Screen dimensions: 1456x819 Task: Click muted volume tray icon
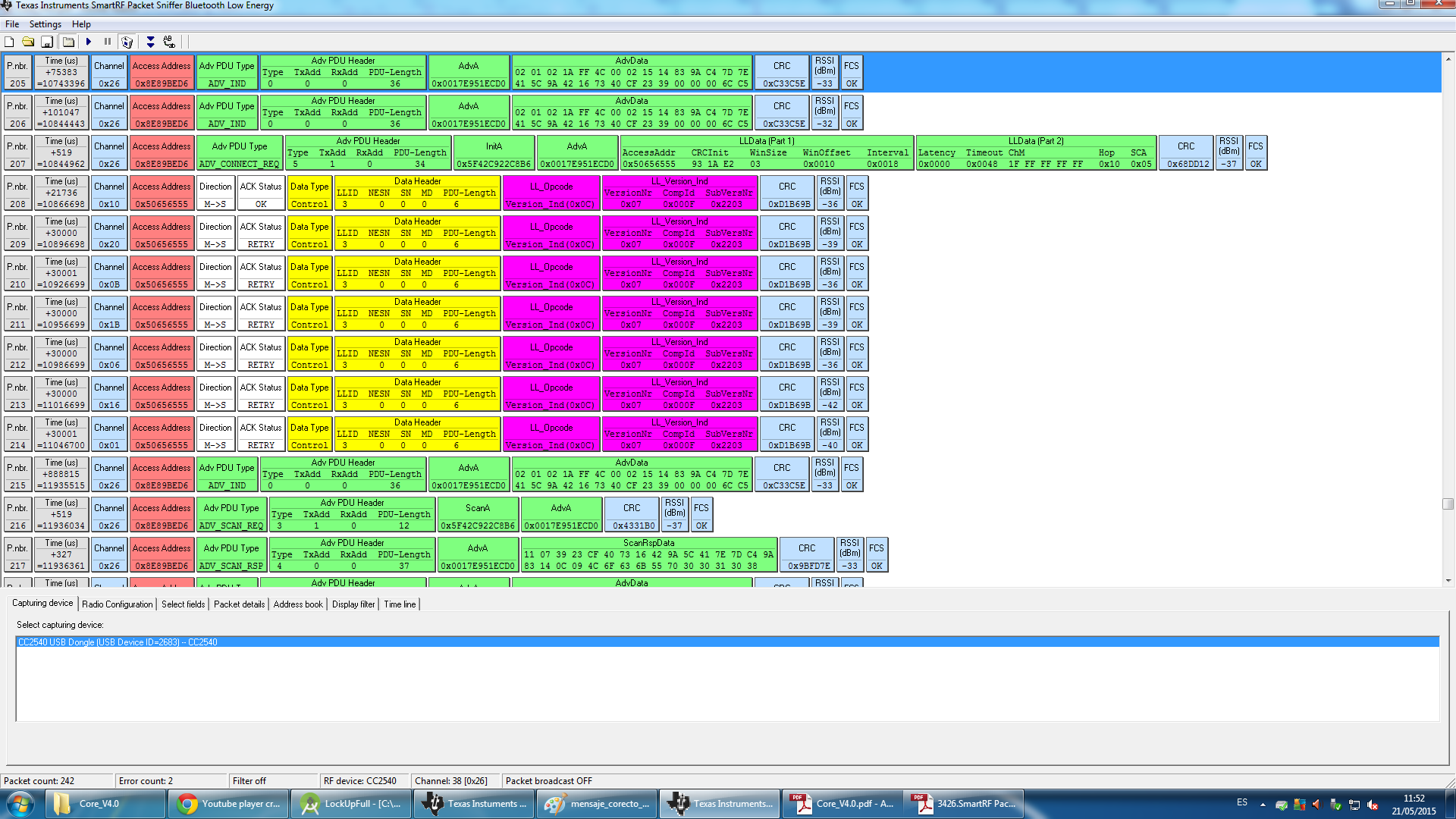(1372, 805)
